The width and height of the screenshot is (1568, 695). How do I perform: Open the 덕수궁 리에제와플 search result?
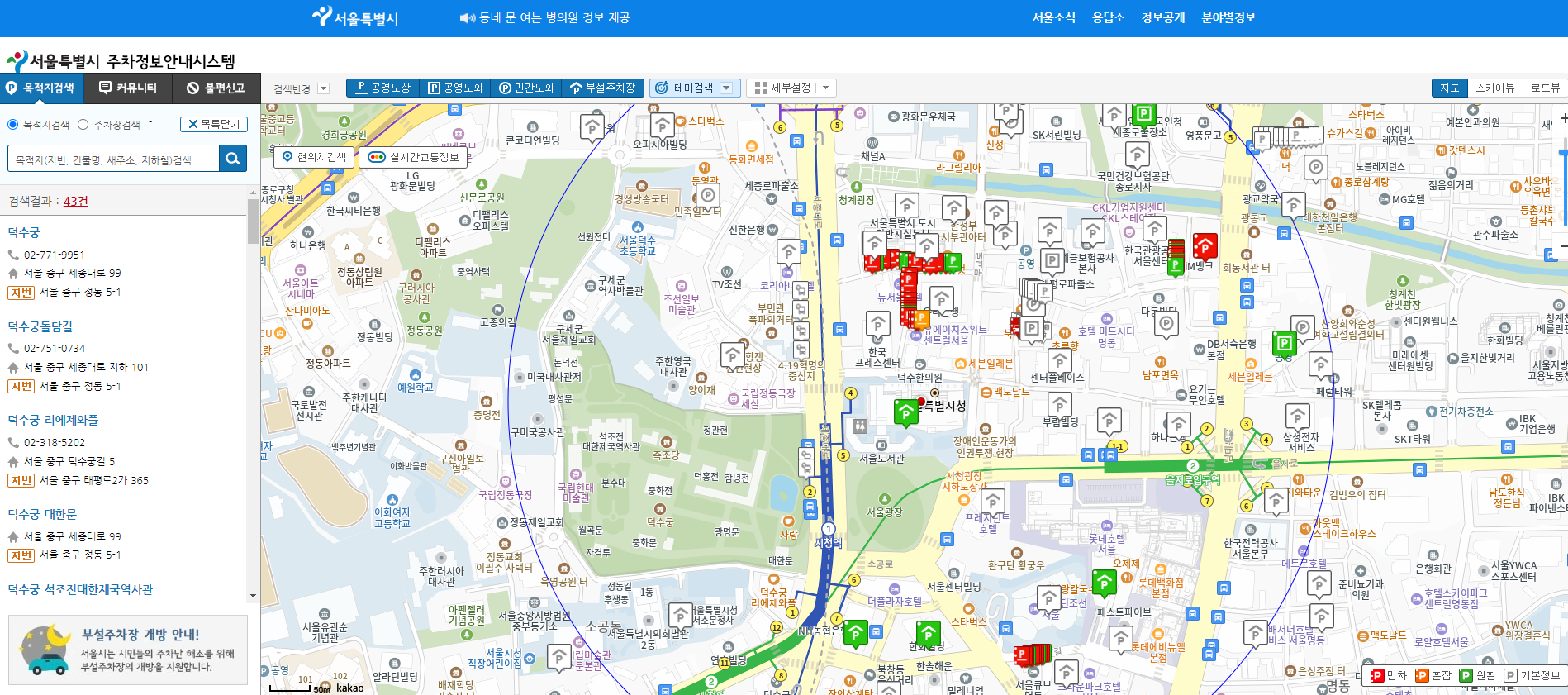[x=53, y=420]
